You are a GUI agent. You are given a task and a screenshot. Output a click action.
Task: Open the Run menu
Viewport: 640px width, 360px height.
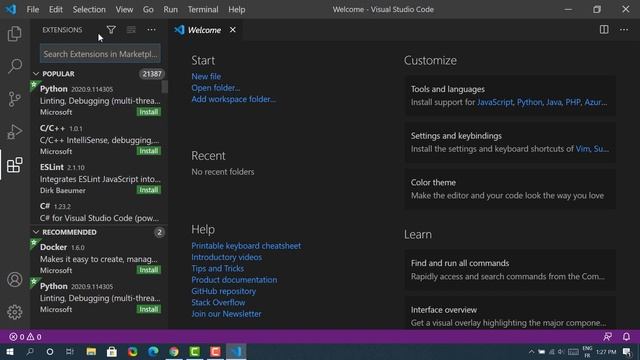pyautogui.click(x=171, y=9)
